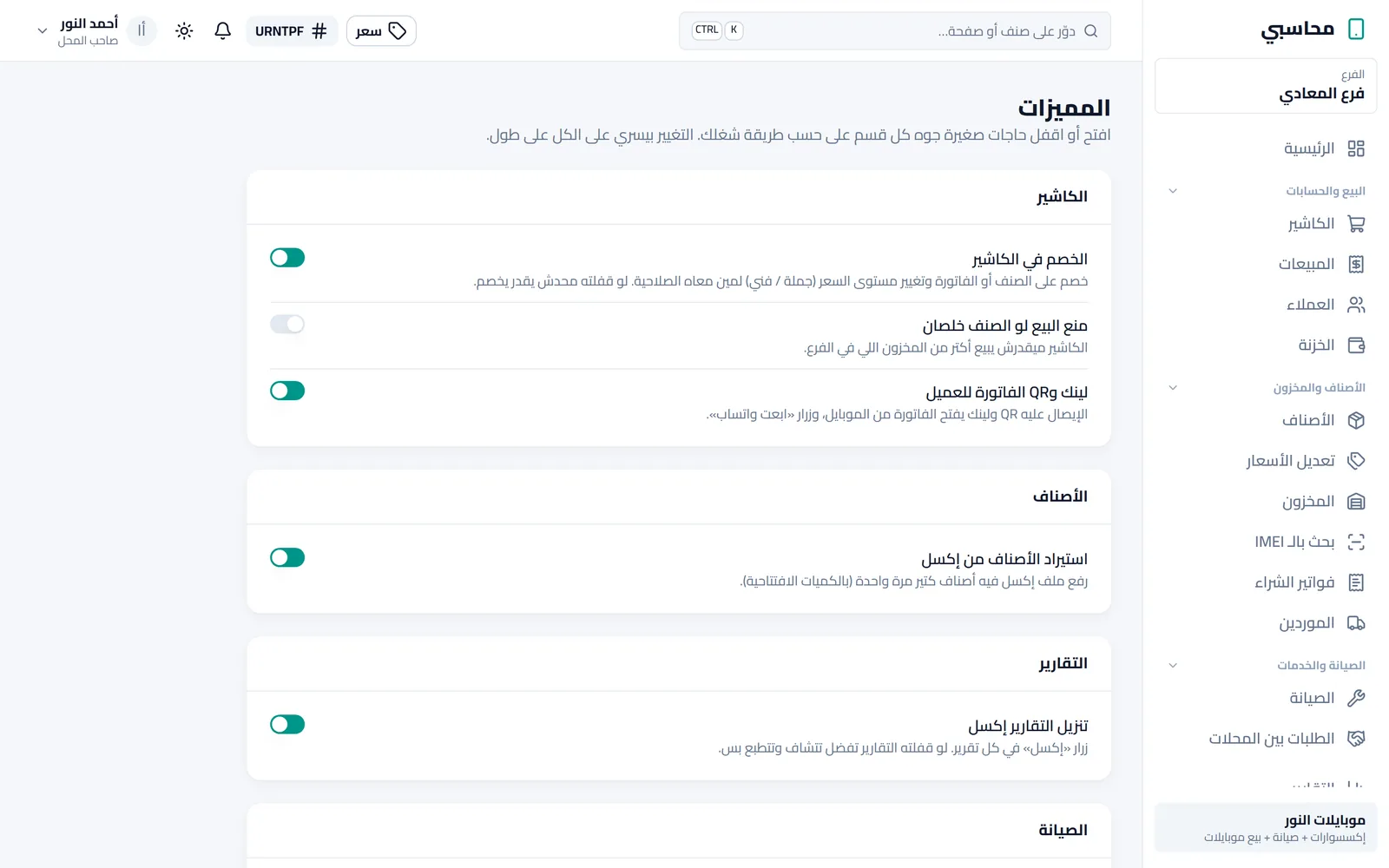The image size is (1389, 868).
Task: Click the المميزات page title
Action: [1064, 108]
